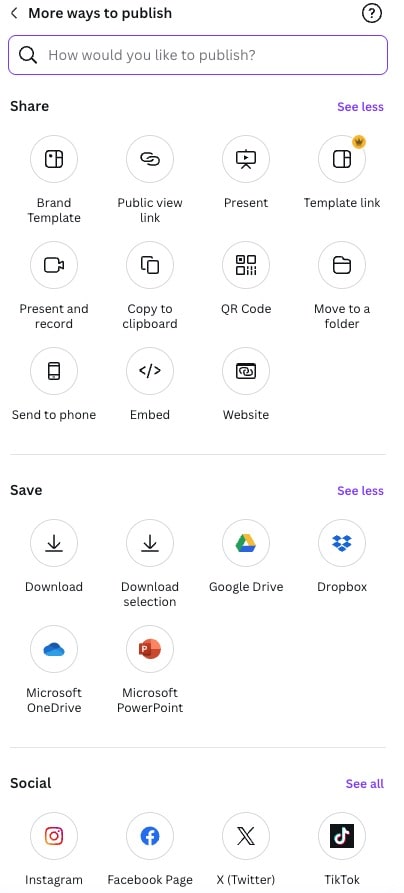Select the Public view link icon

tap(150, 159)
